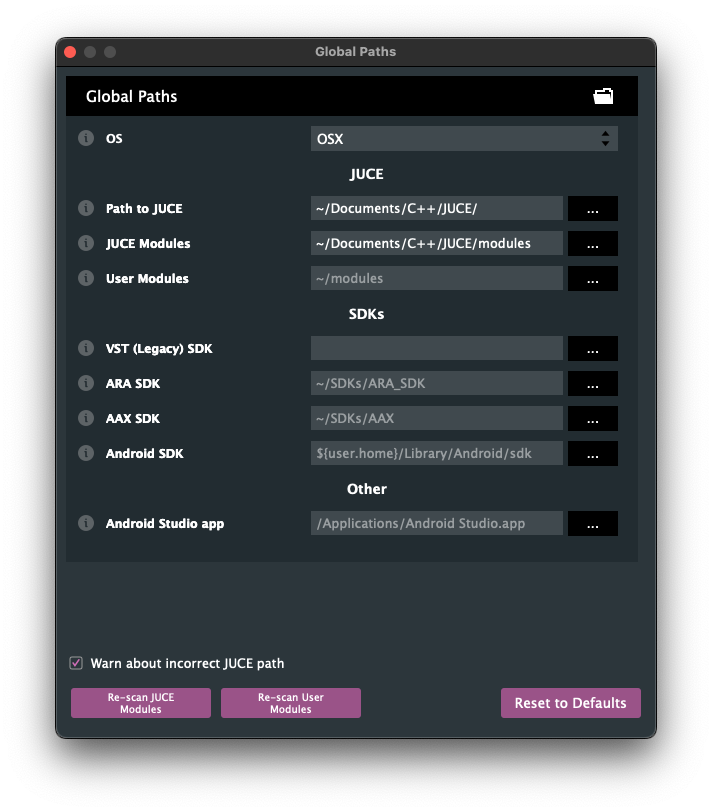
Task: Click the info icon beside Android Studio app
Action: coord(86,523)
